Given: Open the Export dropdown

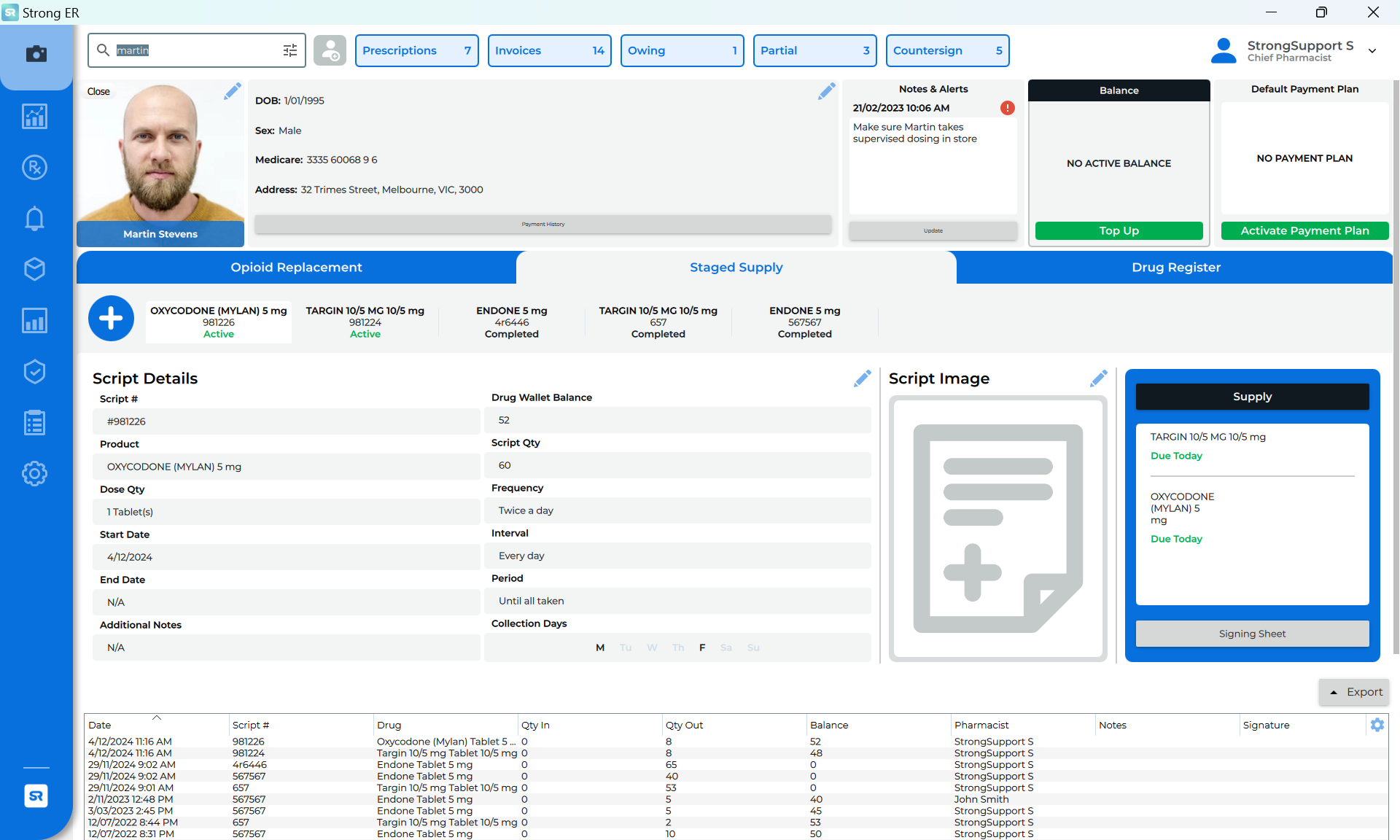Looking at the screenshot, I should coord(1354,692).
